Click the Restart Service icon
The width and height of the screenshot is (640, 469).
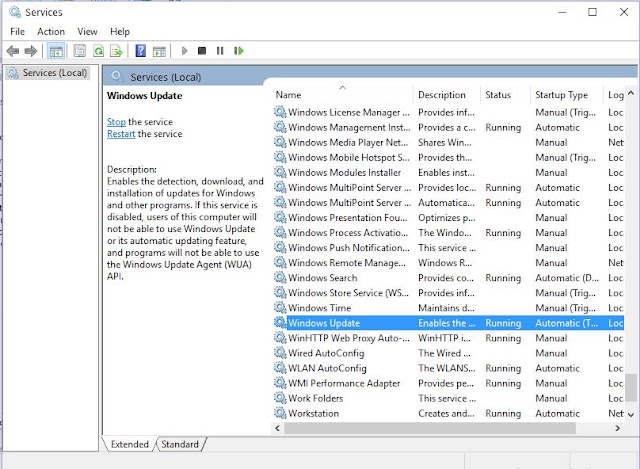click(239, 51)
